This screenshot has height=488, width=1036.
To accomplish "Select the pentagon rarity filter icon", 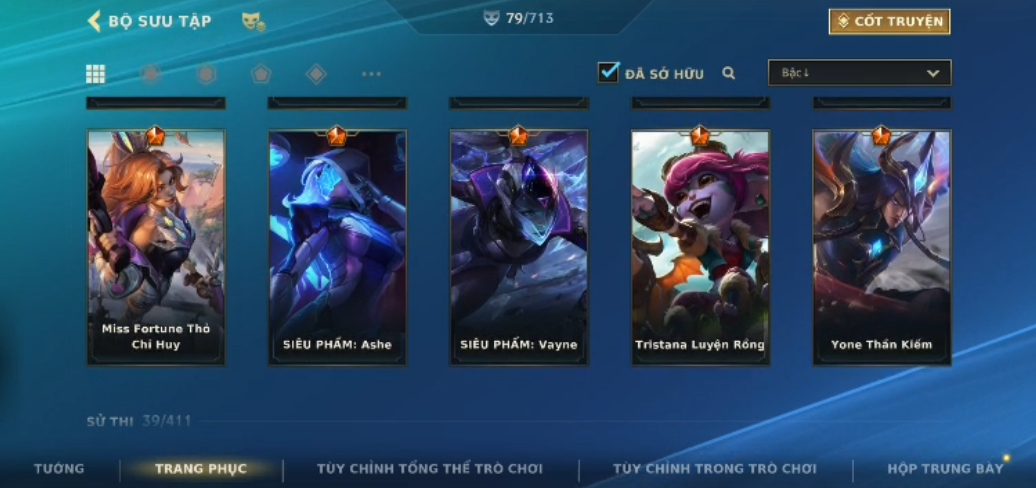I will [261, 74].
